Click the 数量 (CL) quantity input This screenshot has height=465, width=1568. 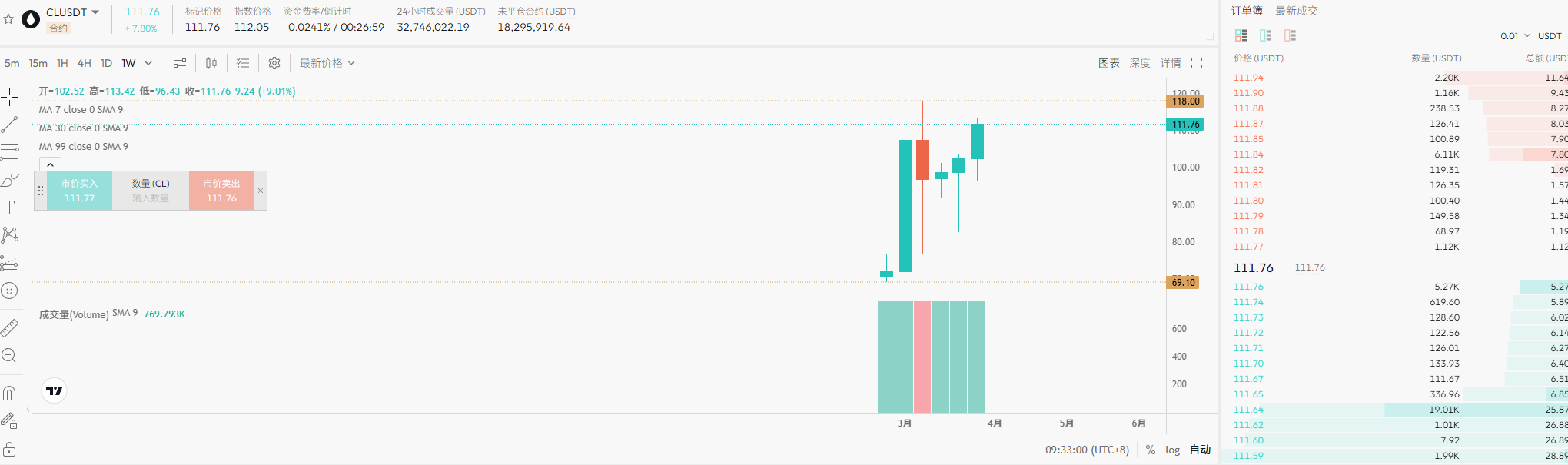pyautogui.click(x=151, y=198)
